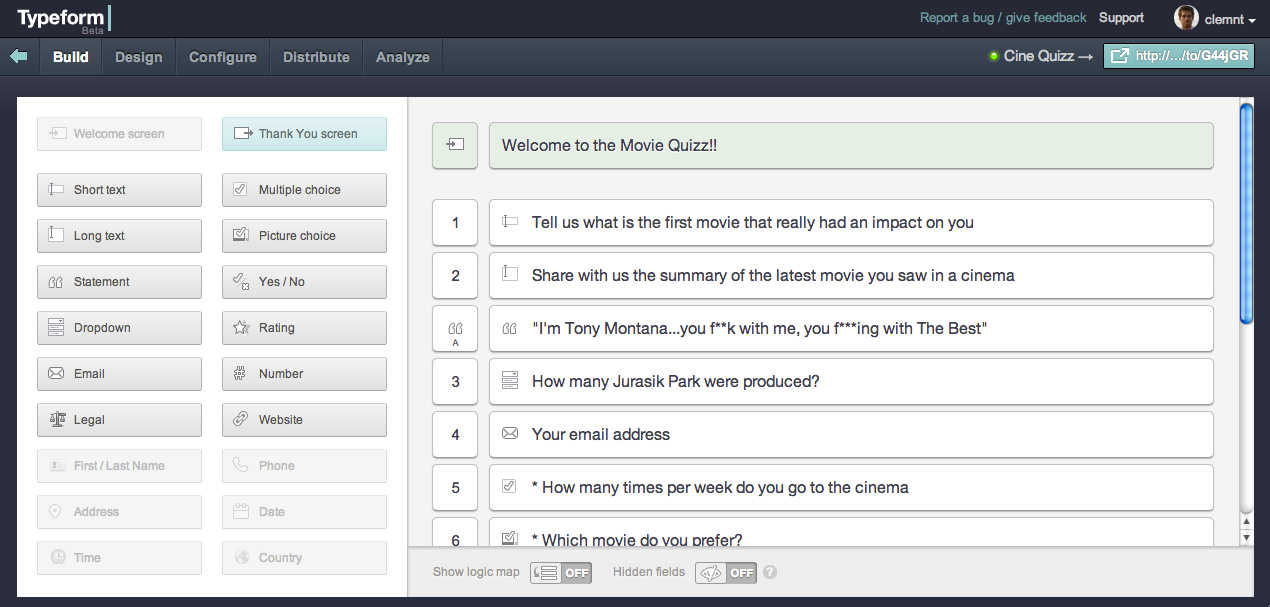Click the back arrow beside Build

coord(18,56)
